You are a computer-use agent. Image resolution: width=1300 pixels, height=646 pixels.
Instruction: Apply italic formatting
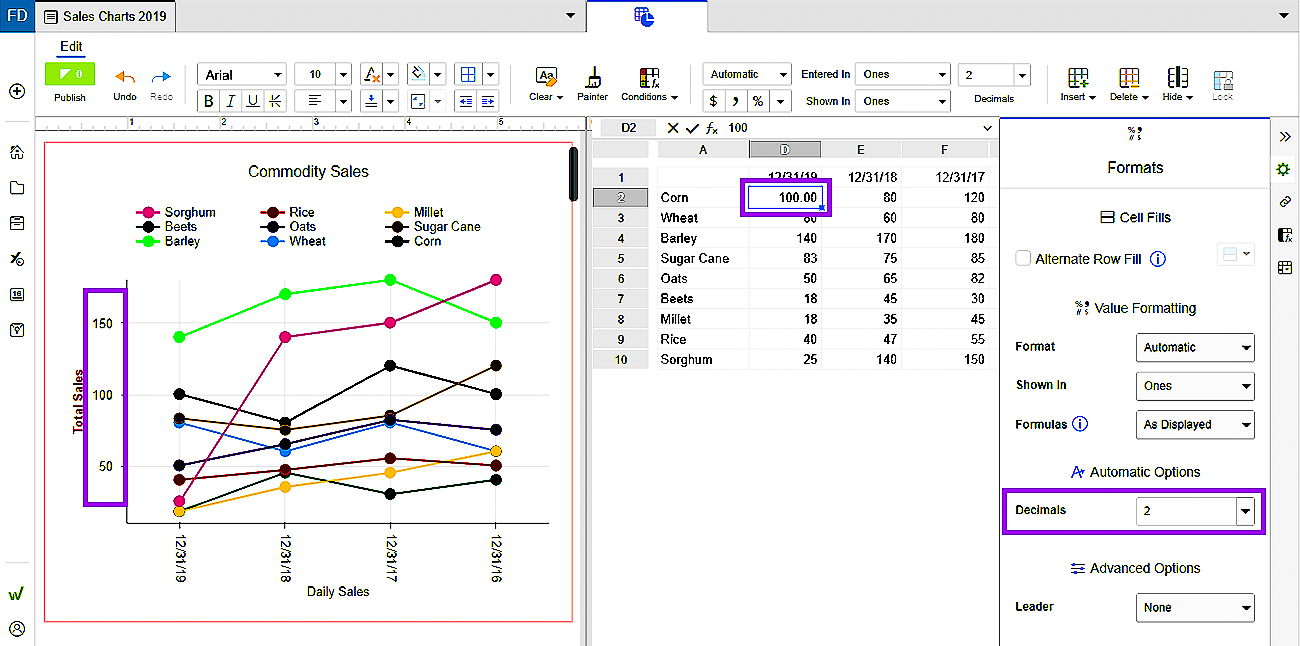coord(231,101)
